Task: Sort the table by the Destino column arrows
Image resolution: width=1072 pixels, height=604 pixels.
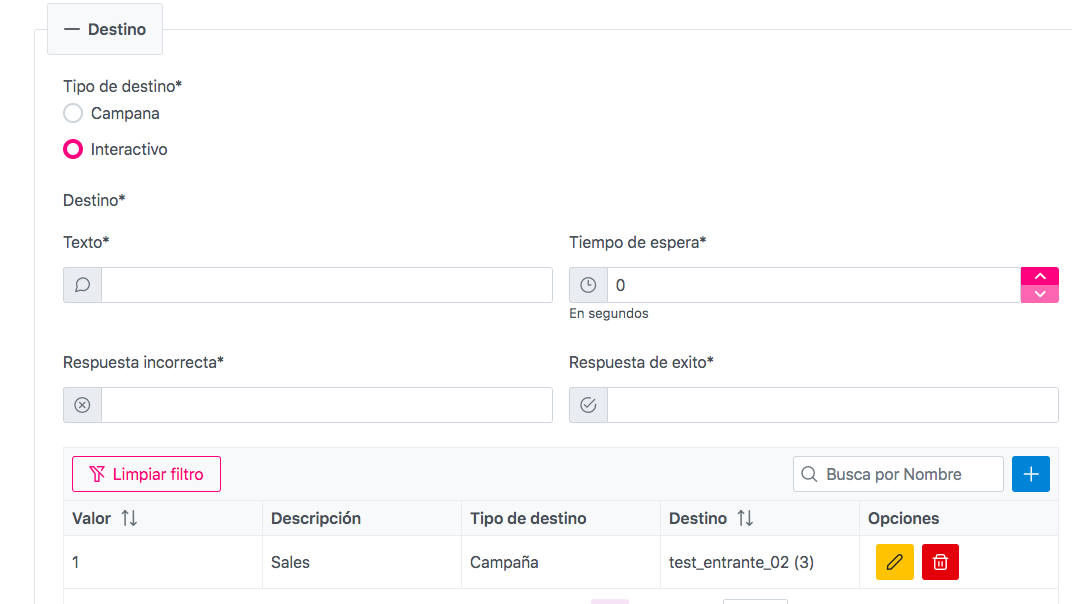Action: 744,518
